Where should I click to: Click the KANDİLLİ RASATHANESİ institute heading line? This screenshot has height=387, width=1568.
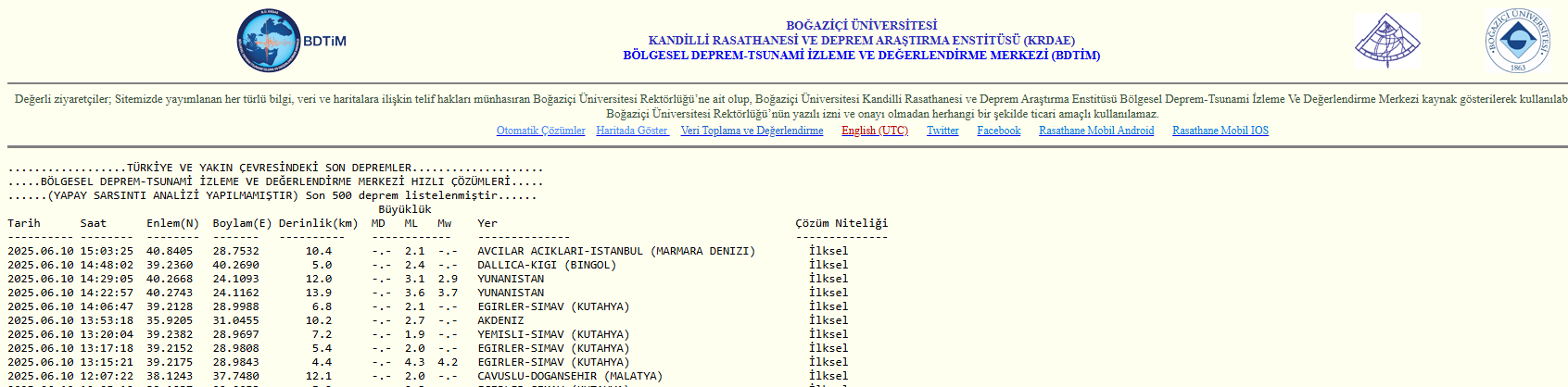(861, 40)
